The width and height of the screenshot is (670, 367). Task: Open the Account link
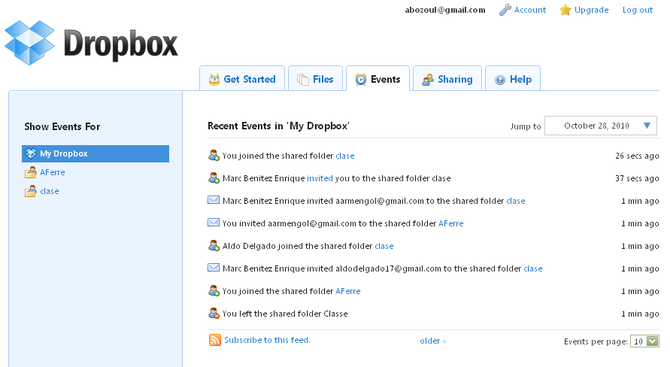[530, 10]
